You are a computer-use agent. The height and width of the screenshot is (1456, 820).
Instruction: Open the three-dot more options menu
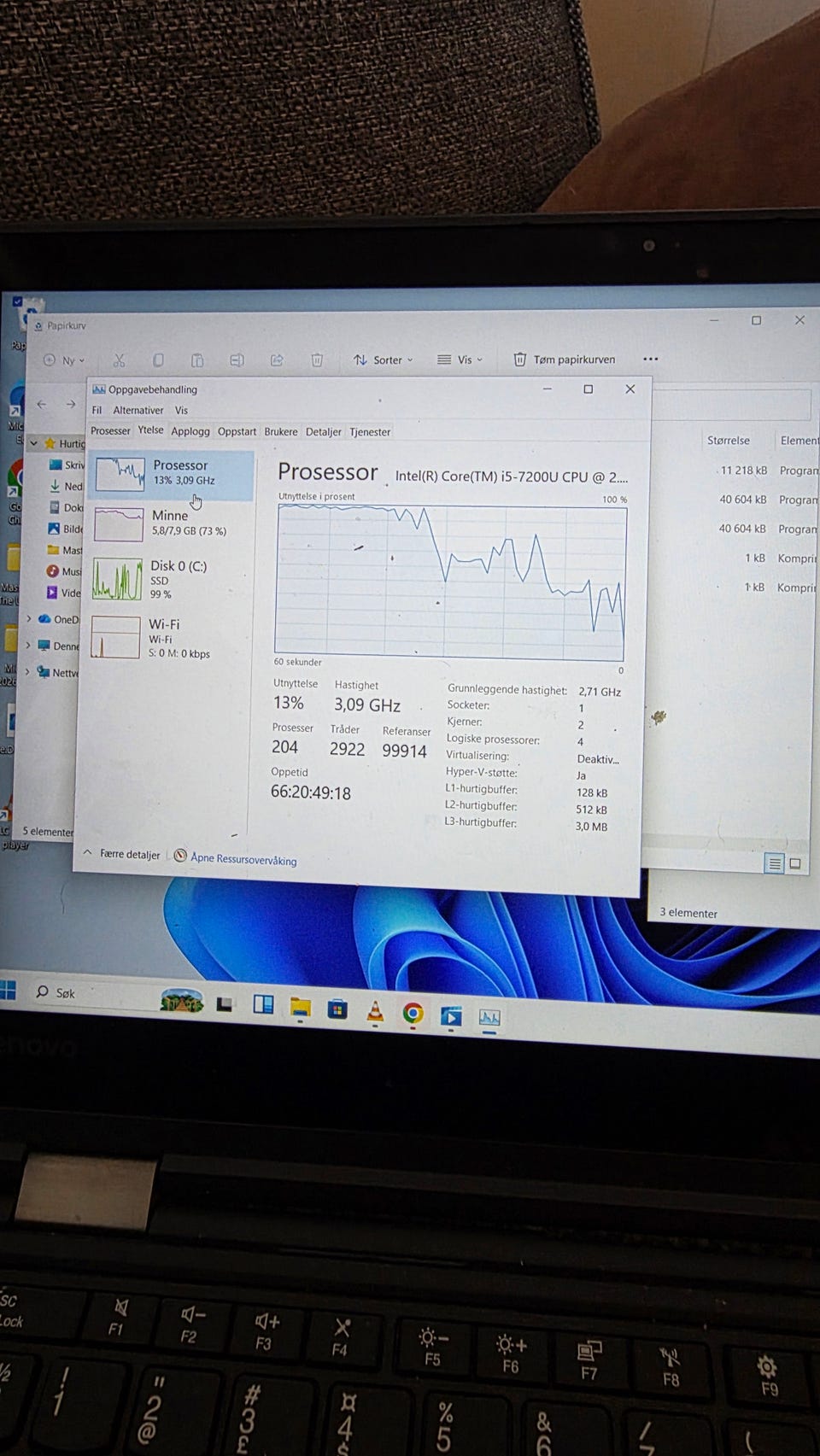point(650,360)
